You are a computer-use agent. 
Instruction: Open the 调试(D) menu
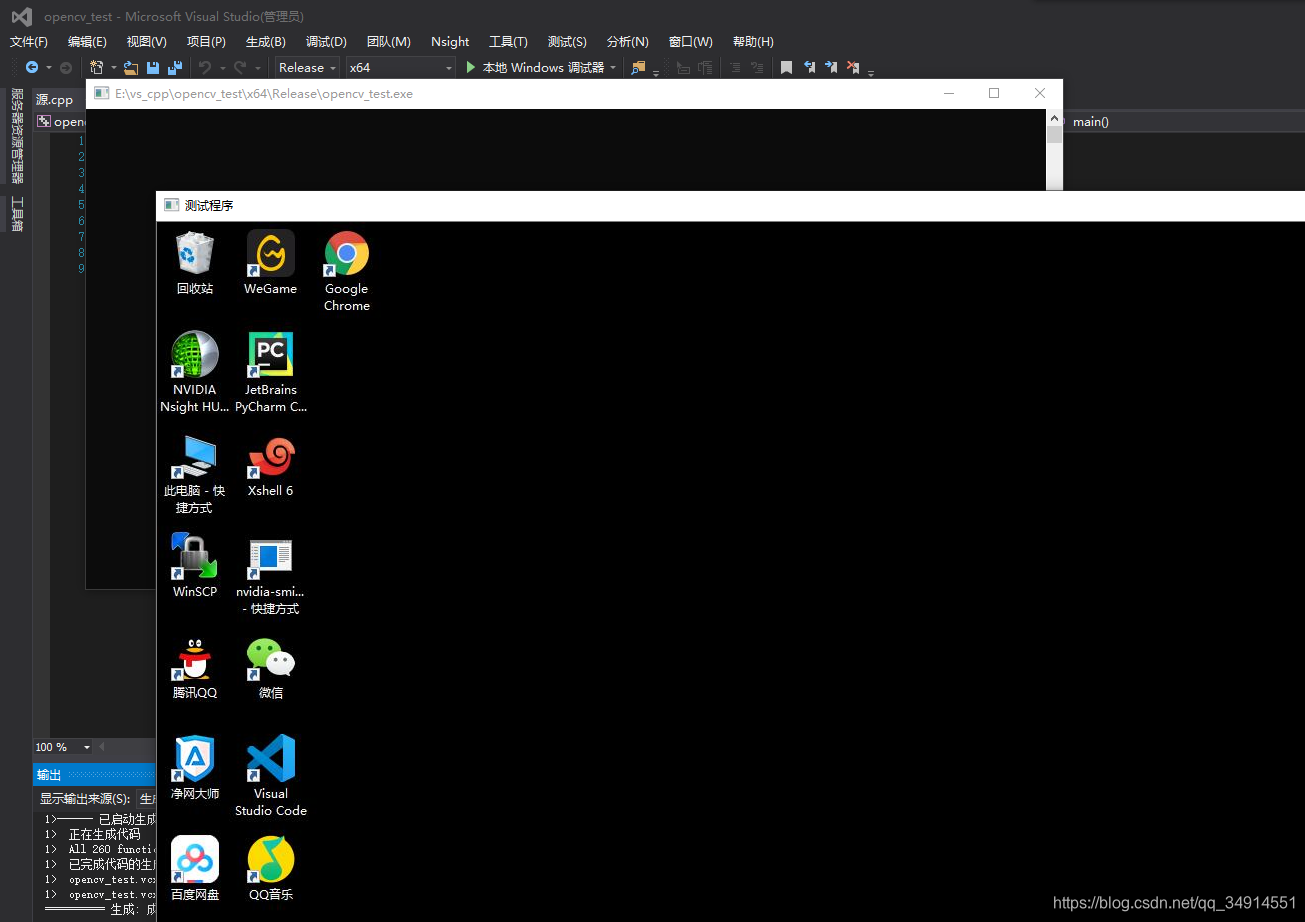pyautogui.click(x=326, y=42)
